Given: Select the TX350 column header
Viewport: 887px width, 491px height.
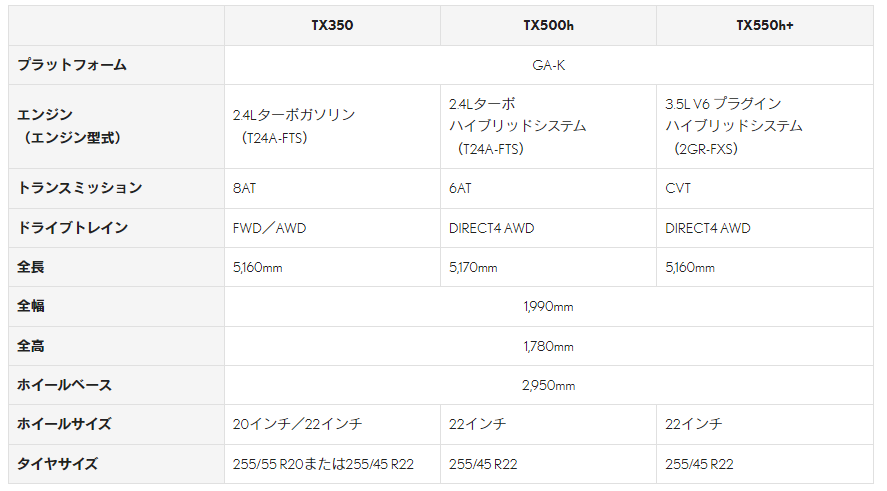Looking at the screenshot, I should pos(332,25).
